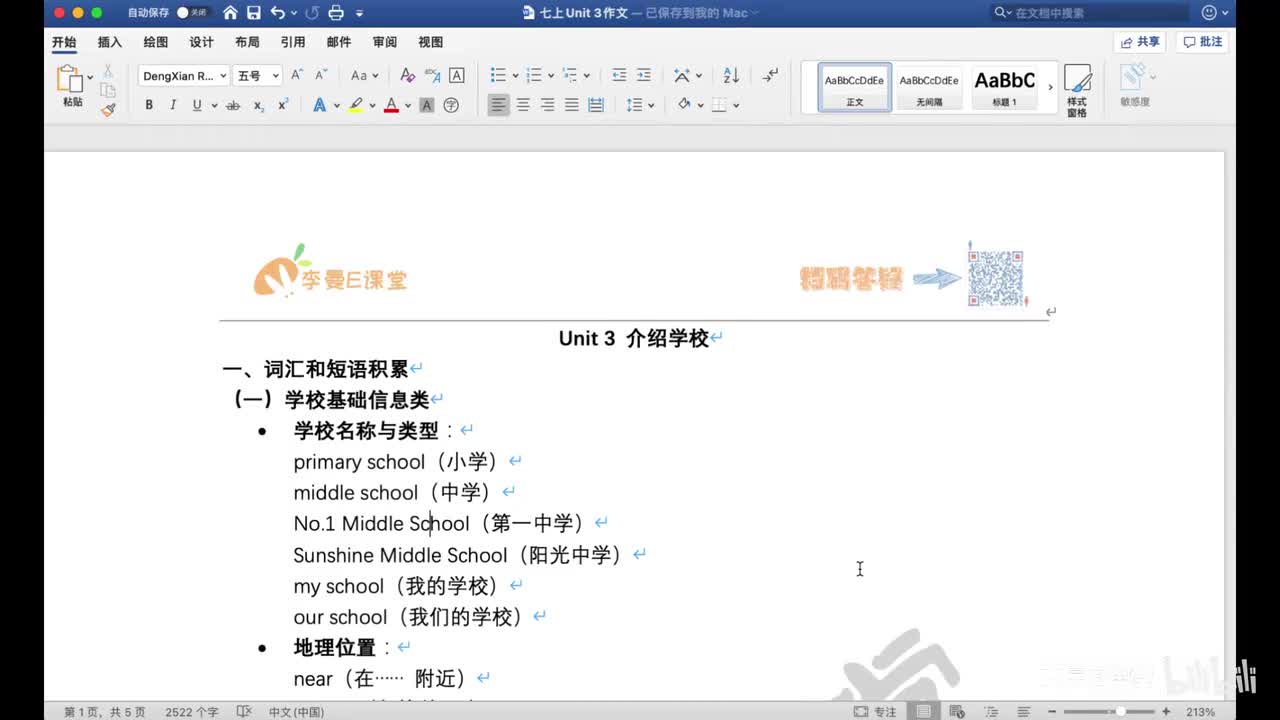Open the View ribbon tab
Image resolution: width=1280 pixels, height=720 pixels.
[431, 42]
